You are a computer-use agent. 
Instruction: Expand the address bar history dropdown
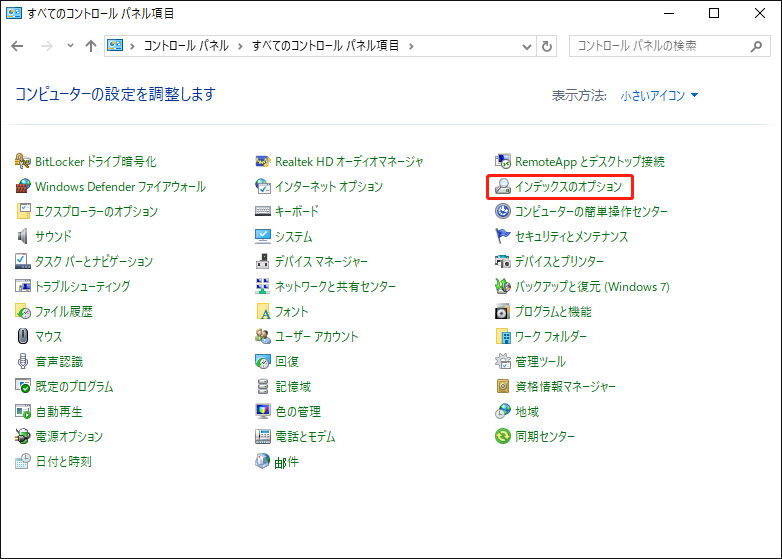527,46
